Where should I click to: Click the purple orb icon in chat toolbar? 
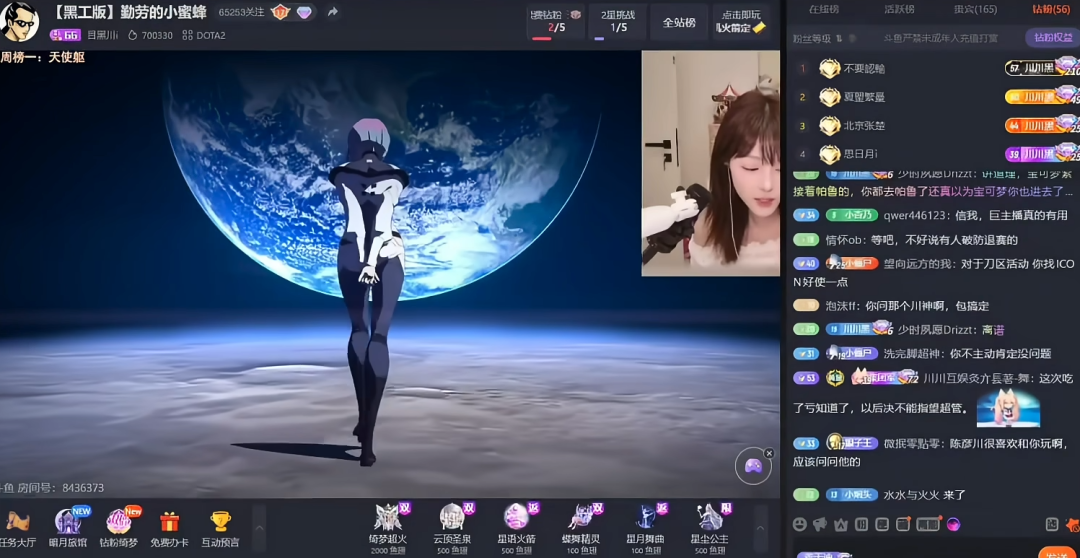954,524
